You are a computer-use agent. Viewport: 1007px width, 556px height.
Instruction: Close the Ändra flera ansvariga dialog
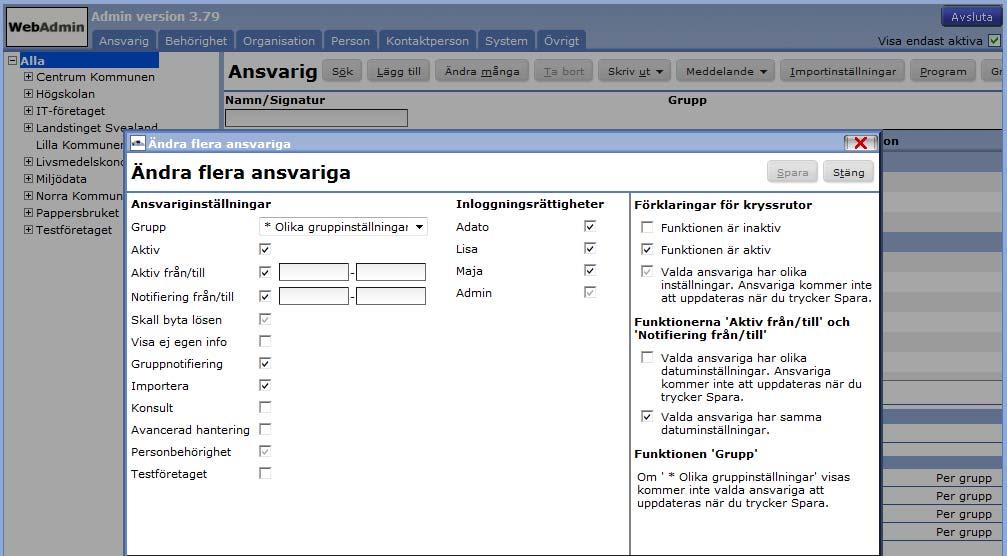(x=860, y=143)
